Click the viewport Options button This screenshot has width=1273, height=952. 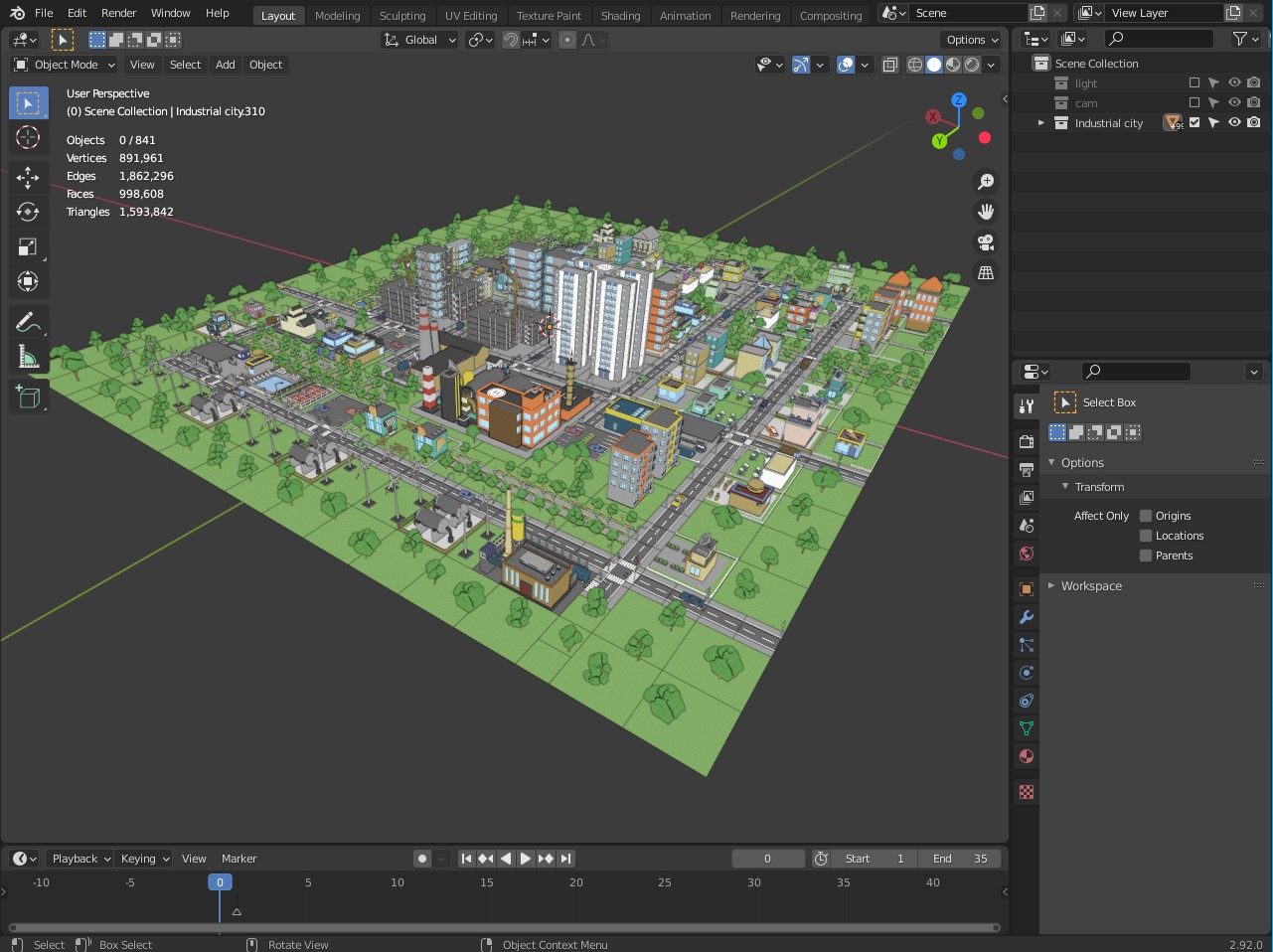[x=972, y=40]
